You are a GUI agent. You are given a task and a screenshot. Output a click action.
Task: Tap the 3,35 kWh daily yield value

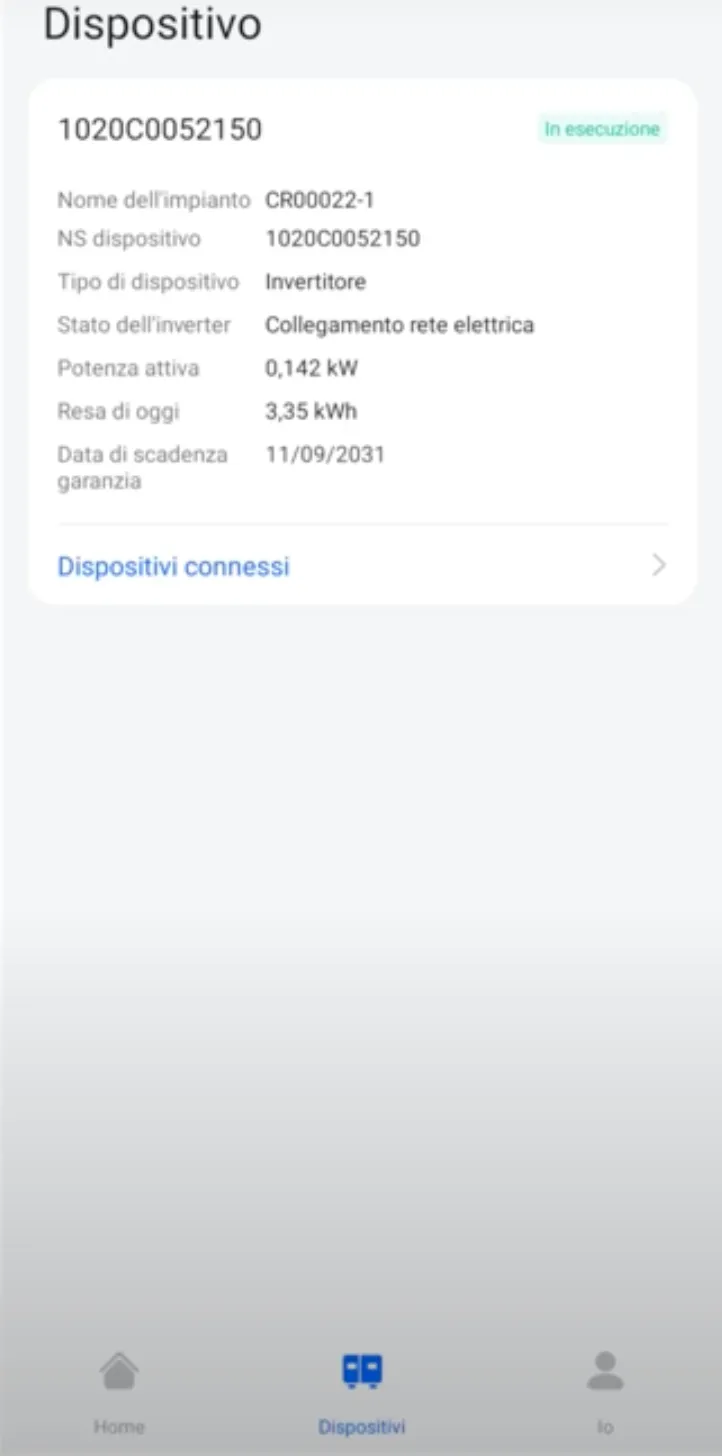(311, 411)
